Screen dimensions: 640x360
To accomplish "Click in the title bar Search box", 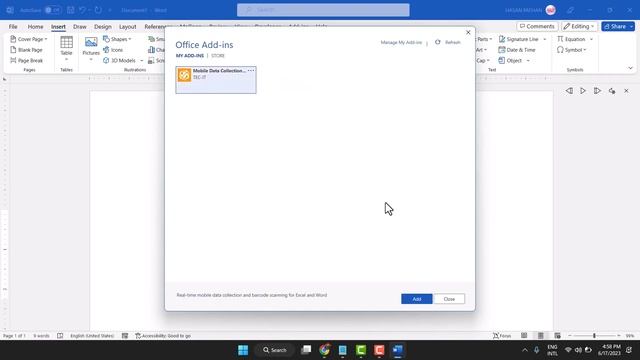I will click(x=323, y=10).
